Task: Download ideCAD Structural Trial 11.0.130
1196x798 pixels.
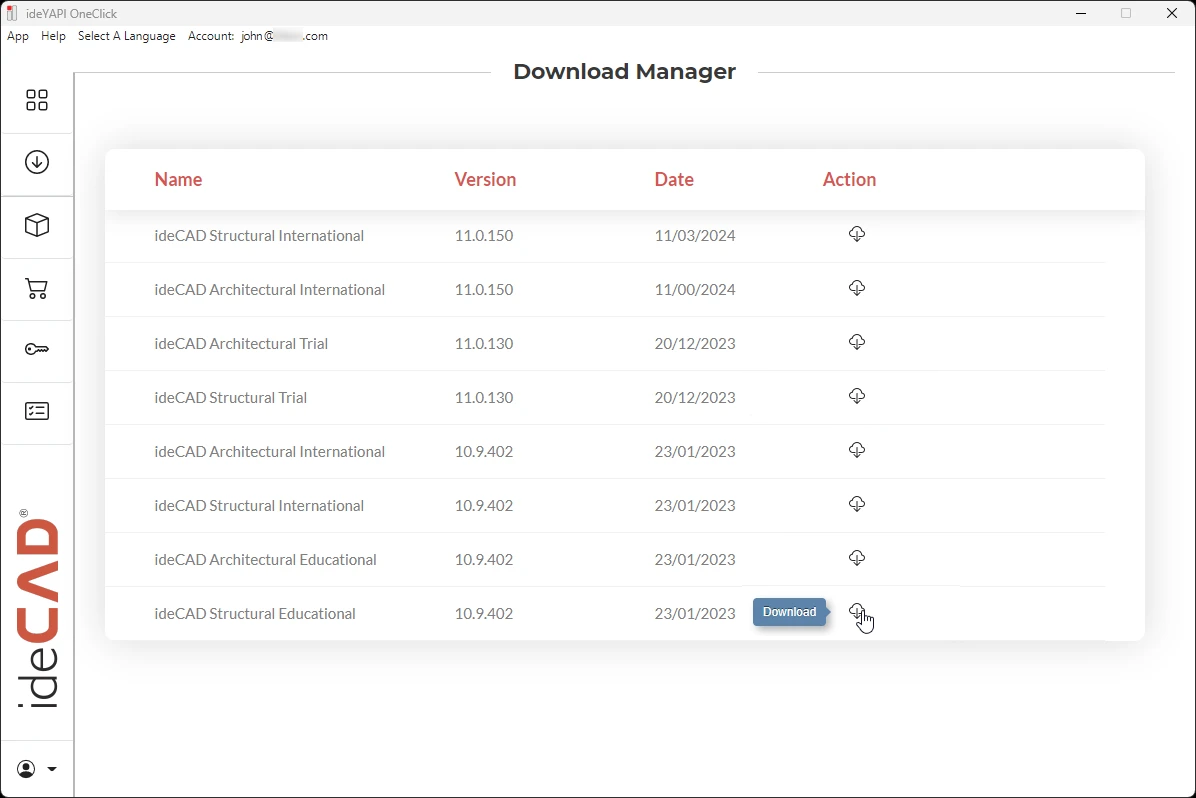Action: click(x=857, y=396)
